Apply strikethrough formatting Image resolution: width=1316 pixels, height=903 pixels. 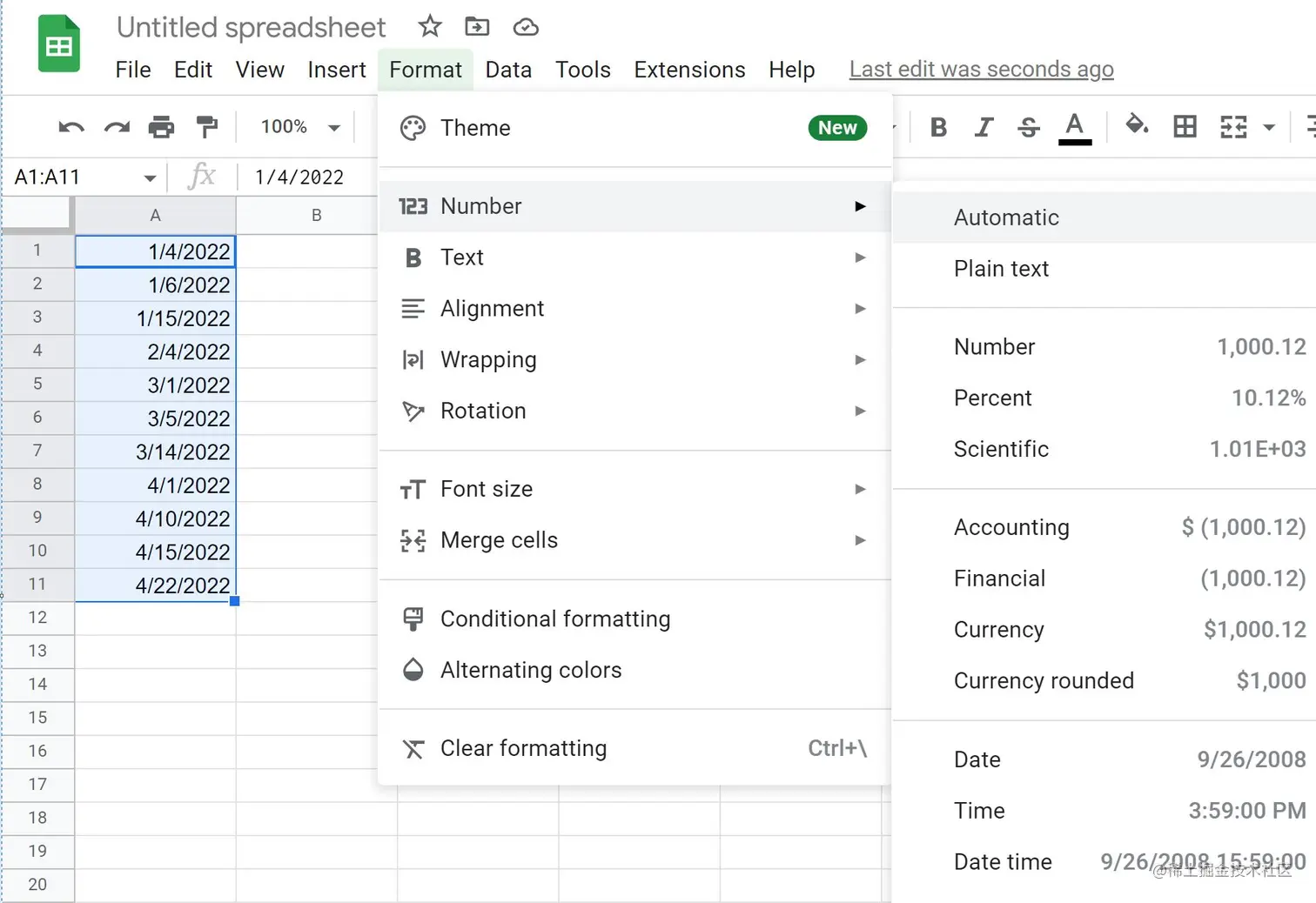tap(1028, 127)
